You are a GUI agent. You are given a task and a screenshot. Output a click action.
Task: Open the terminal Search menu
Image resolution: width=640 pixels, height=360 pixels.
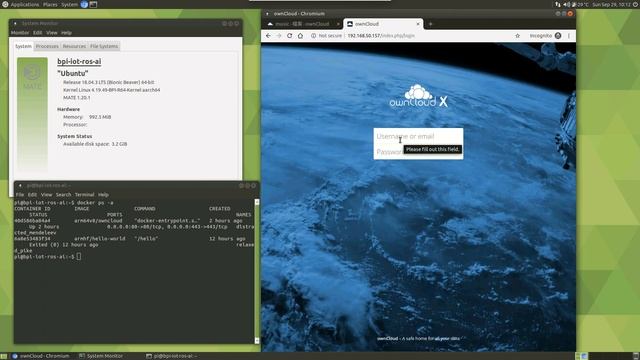(63, 195)
